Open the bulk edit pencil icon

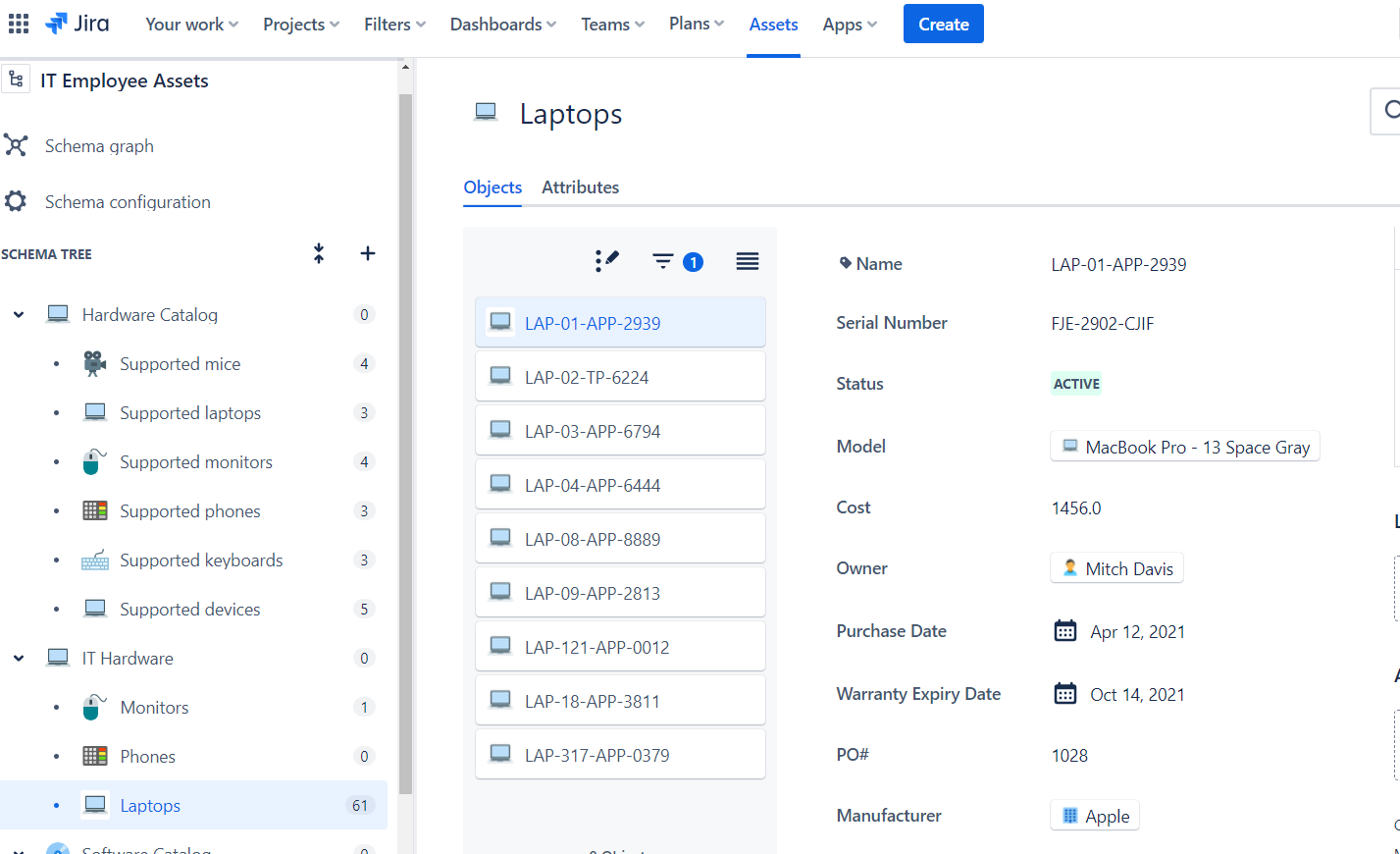tap(606, 261)
